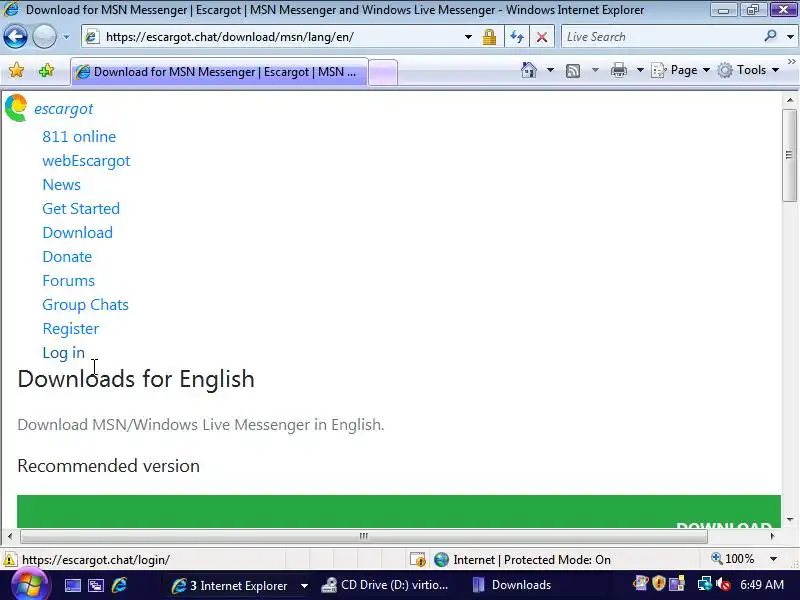Click the address bar URL field

click(276, 37)
